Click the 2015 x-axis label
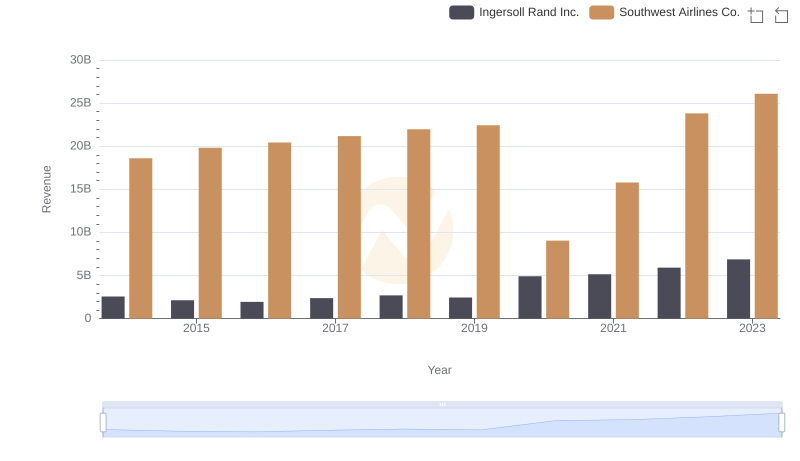Image resolution: width=800 pixels, height=461 pixels. click(x=196, y=328)
